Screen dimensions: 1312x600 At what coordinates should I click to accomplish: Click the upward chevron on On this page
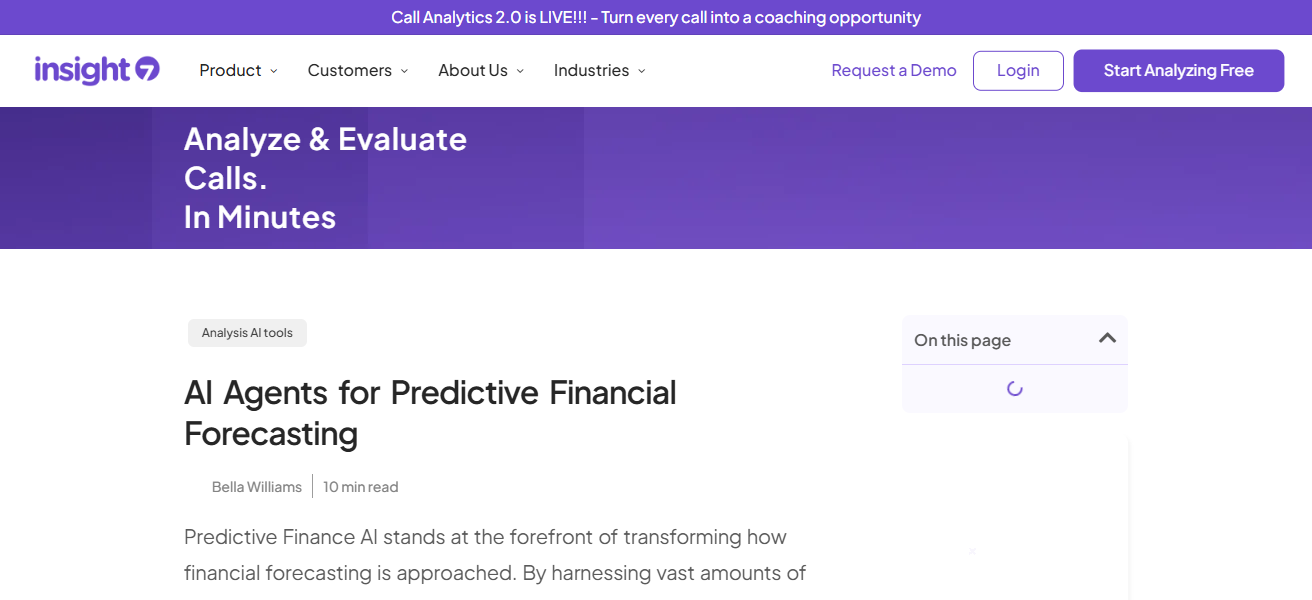coord(1106,339)
